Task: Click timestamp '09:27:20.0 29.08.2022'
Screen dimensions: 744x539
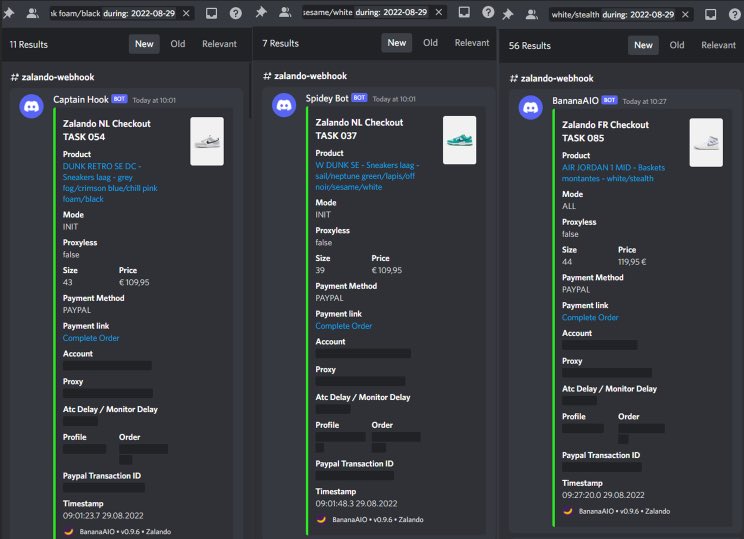Action: click(x=603, y=495)
